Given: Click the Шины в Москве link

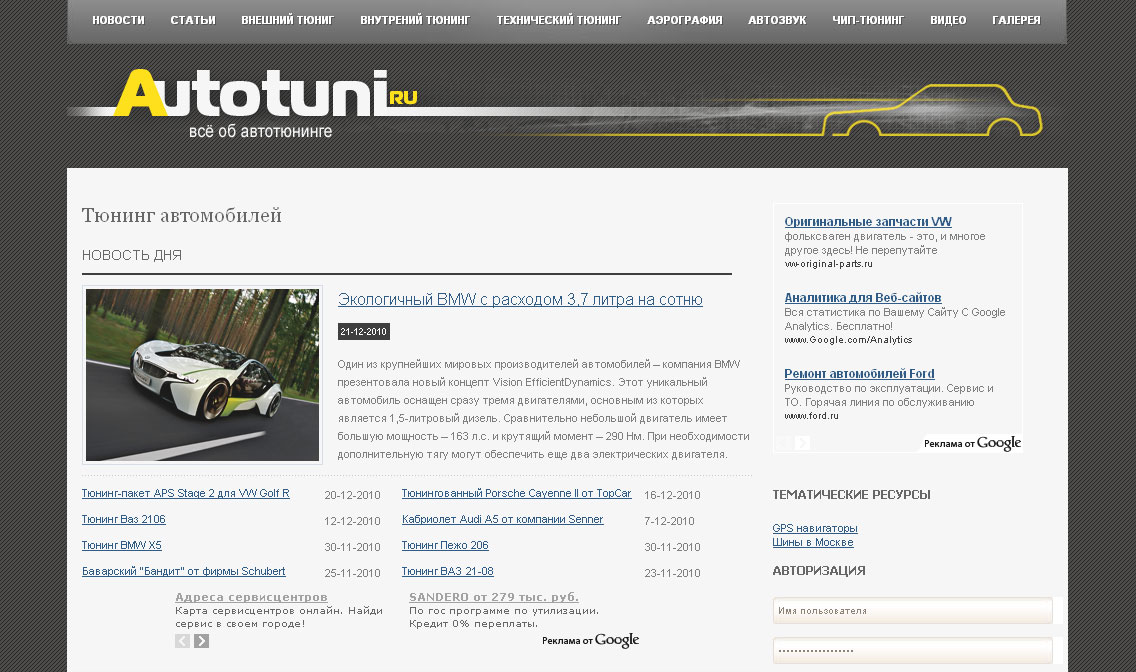Looking at the screenshot, I should [812, 542].
